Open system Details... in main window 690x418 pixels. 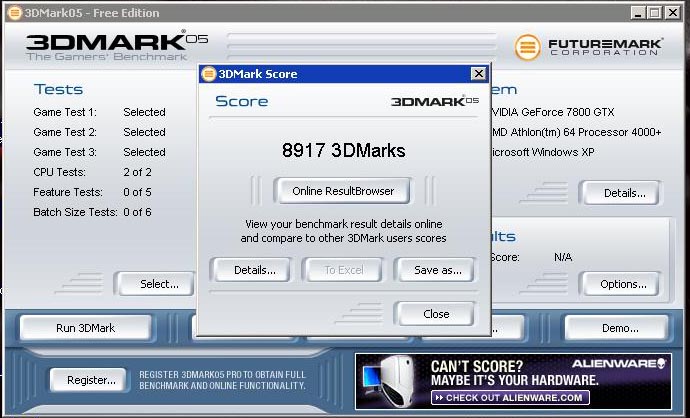(622, 193)
